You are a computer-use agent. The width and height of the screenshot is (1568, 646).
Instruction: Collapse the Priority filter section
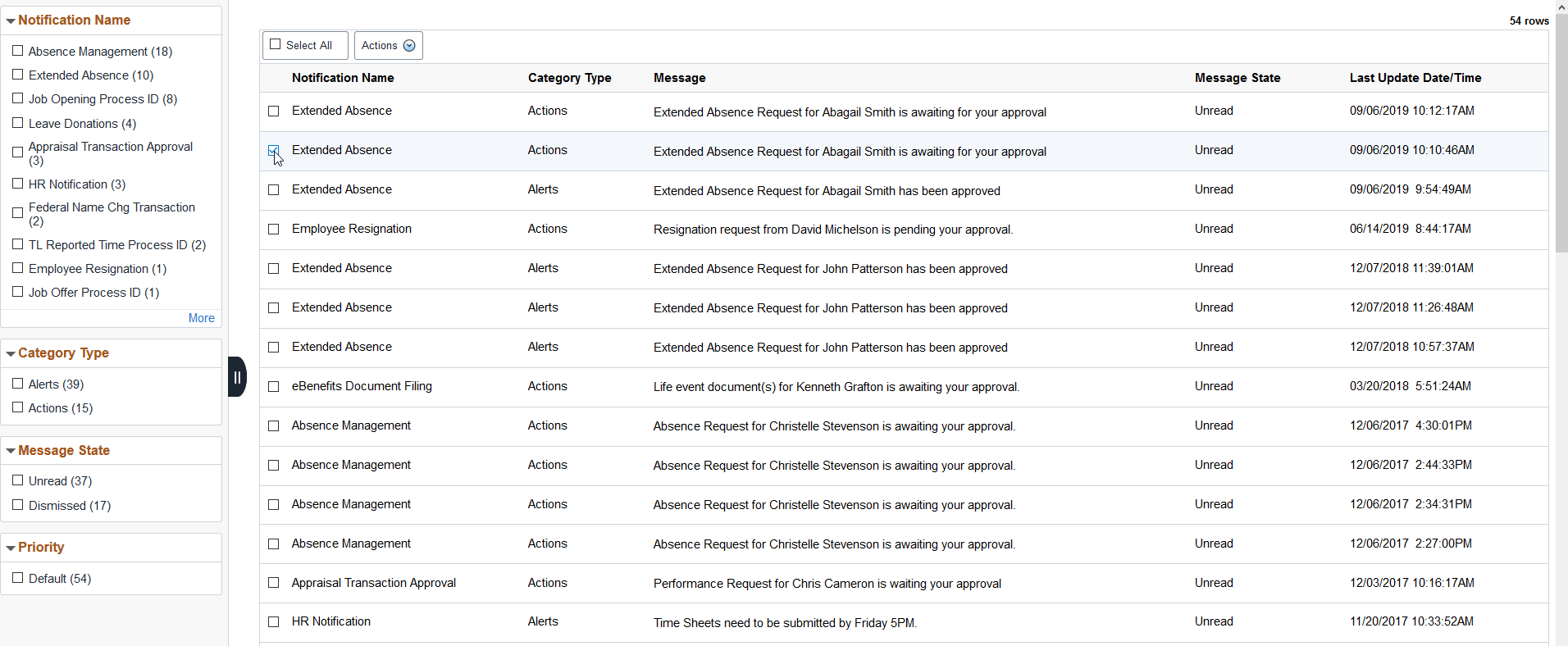point(11,548)
